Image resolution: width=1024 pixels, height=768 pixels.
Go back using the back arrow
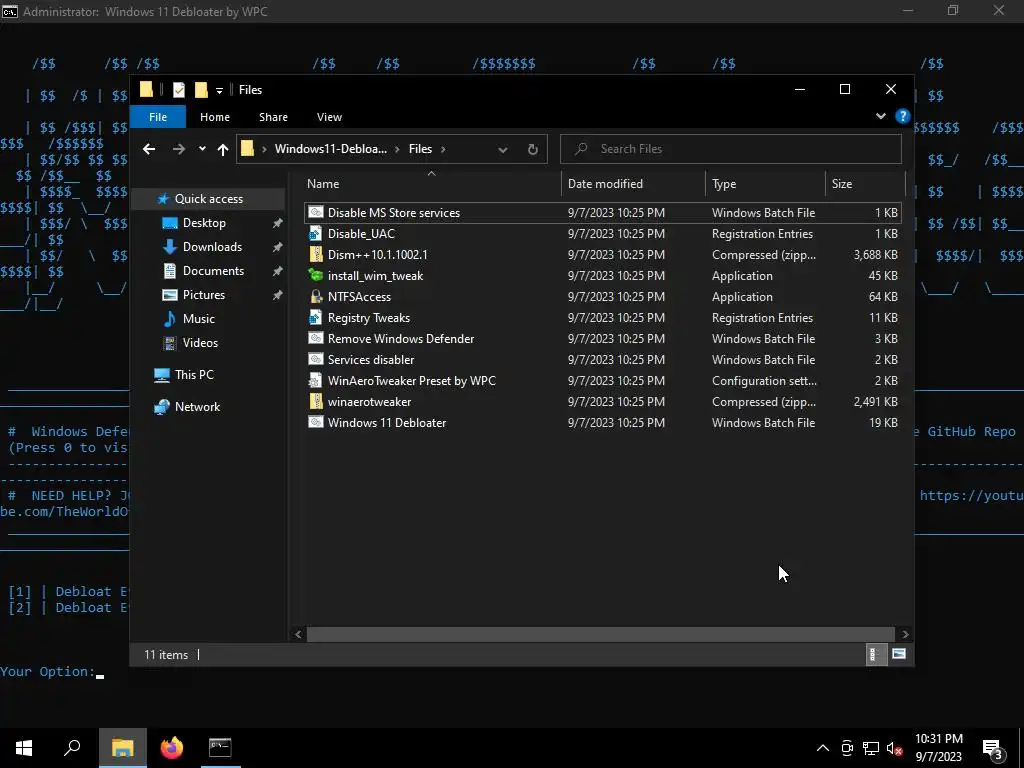(x=149, y=149)
